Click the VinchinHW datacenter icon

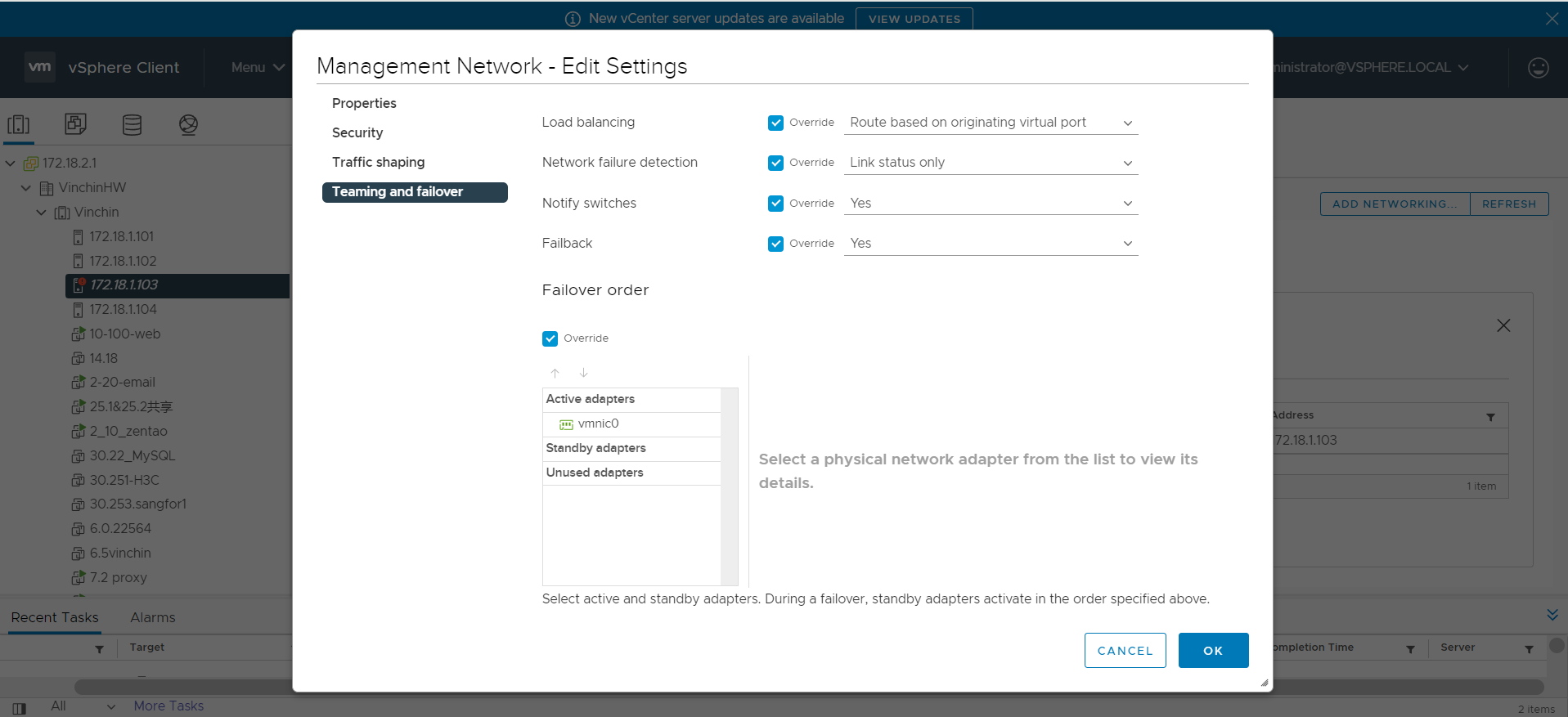(47, 188)
